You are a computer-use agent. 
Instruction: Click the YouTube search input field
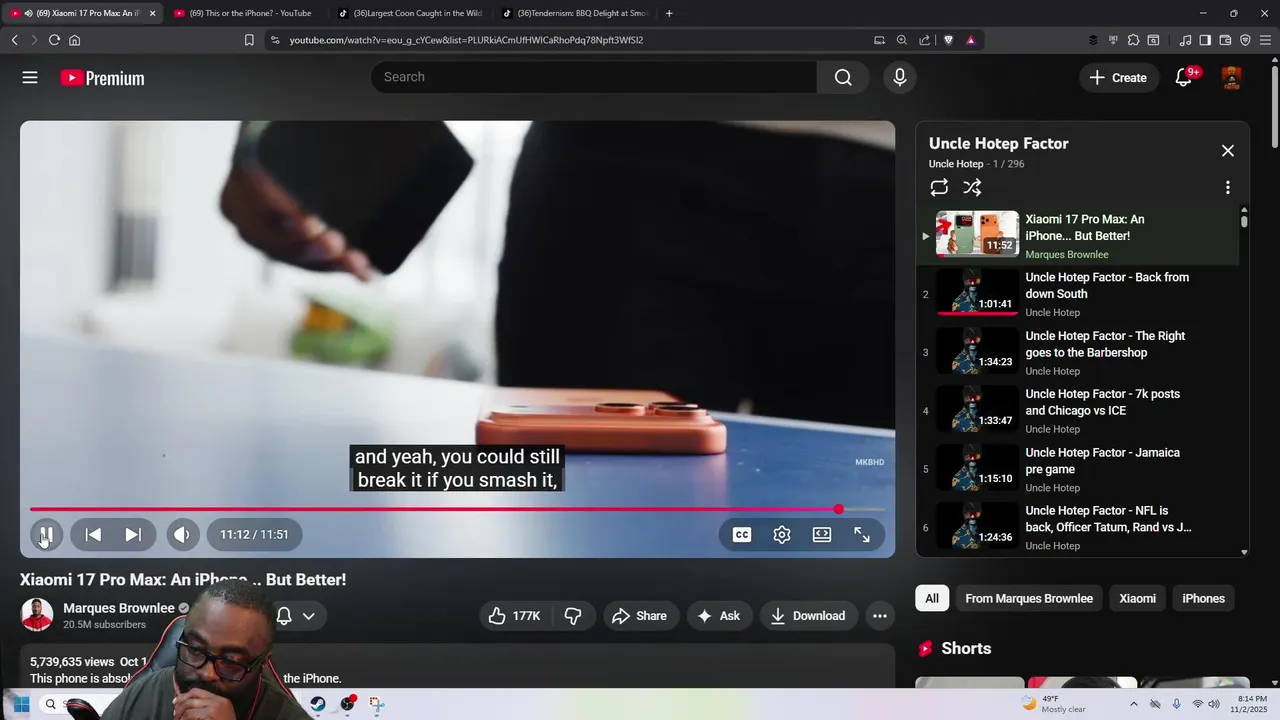[594, 77]
